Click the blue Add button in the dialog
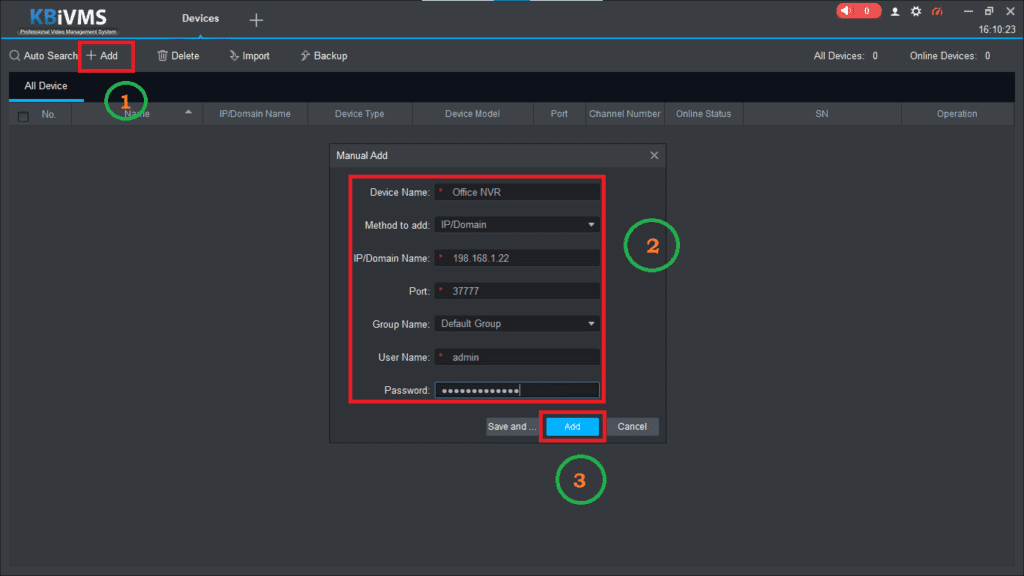 [x=572, y=426]
